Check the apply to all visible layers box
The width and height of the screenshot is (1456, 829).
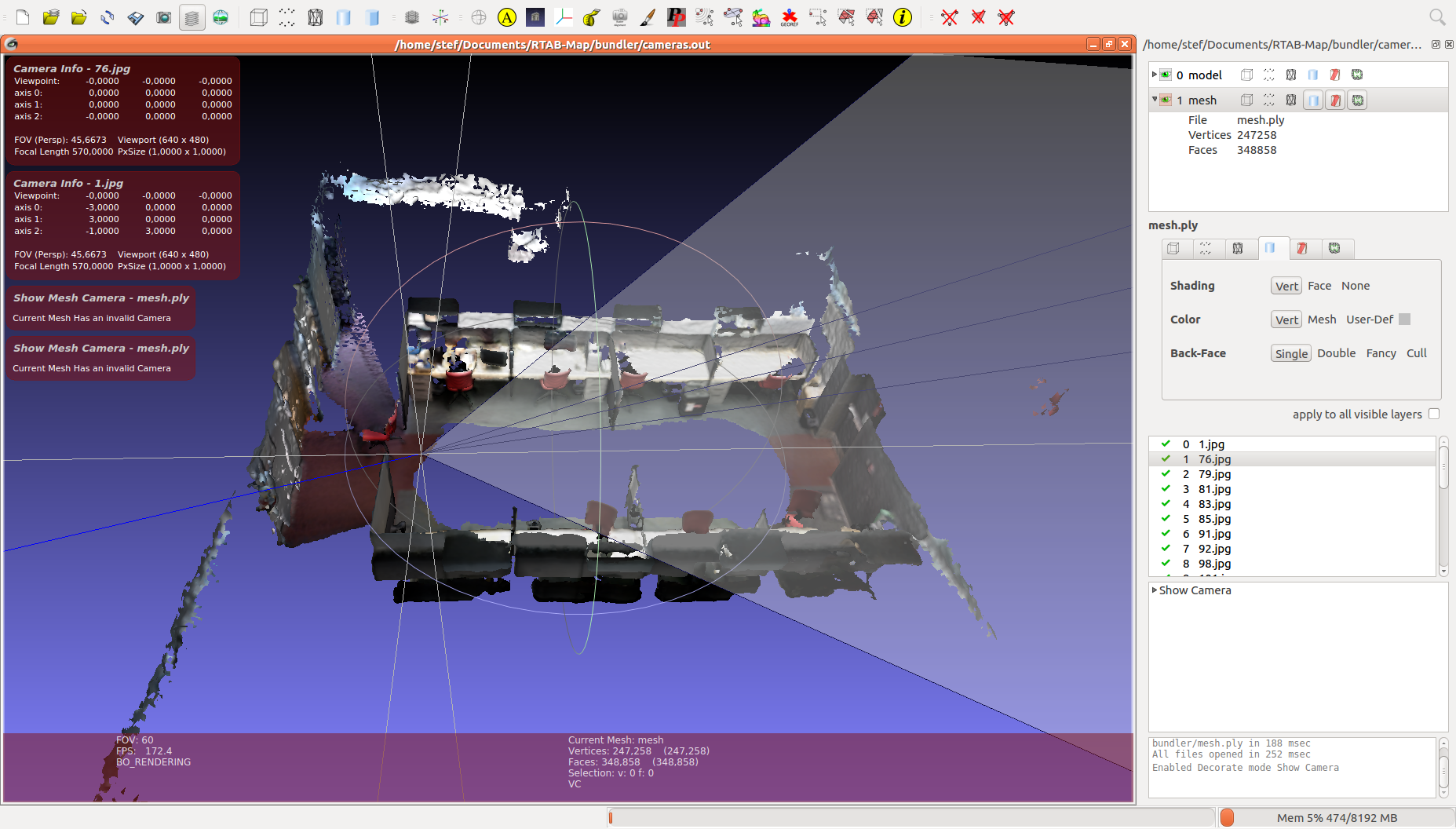[1434, 414]
